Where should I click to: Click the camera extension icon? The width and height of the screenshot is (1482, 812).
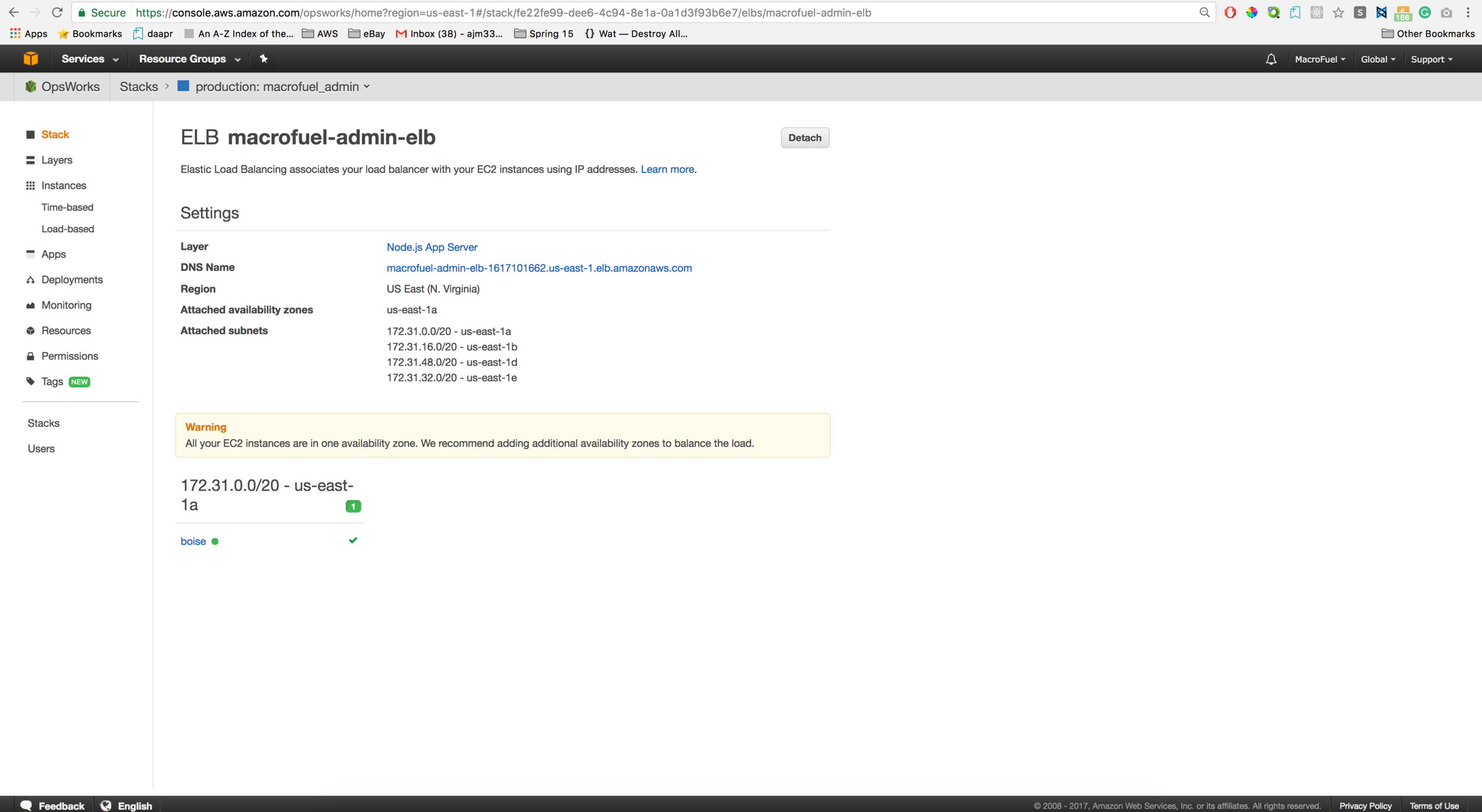[x=1446, y=12]
